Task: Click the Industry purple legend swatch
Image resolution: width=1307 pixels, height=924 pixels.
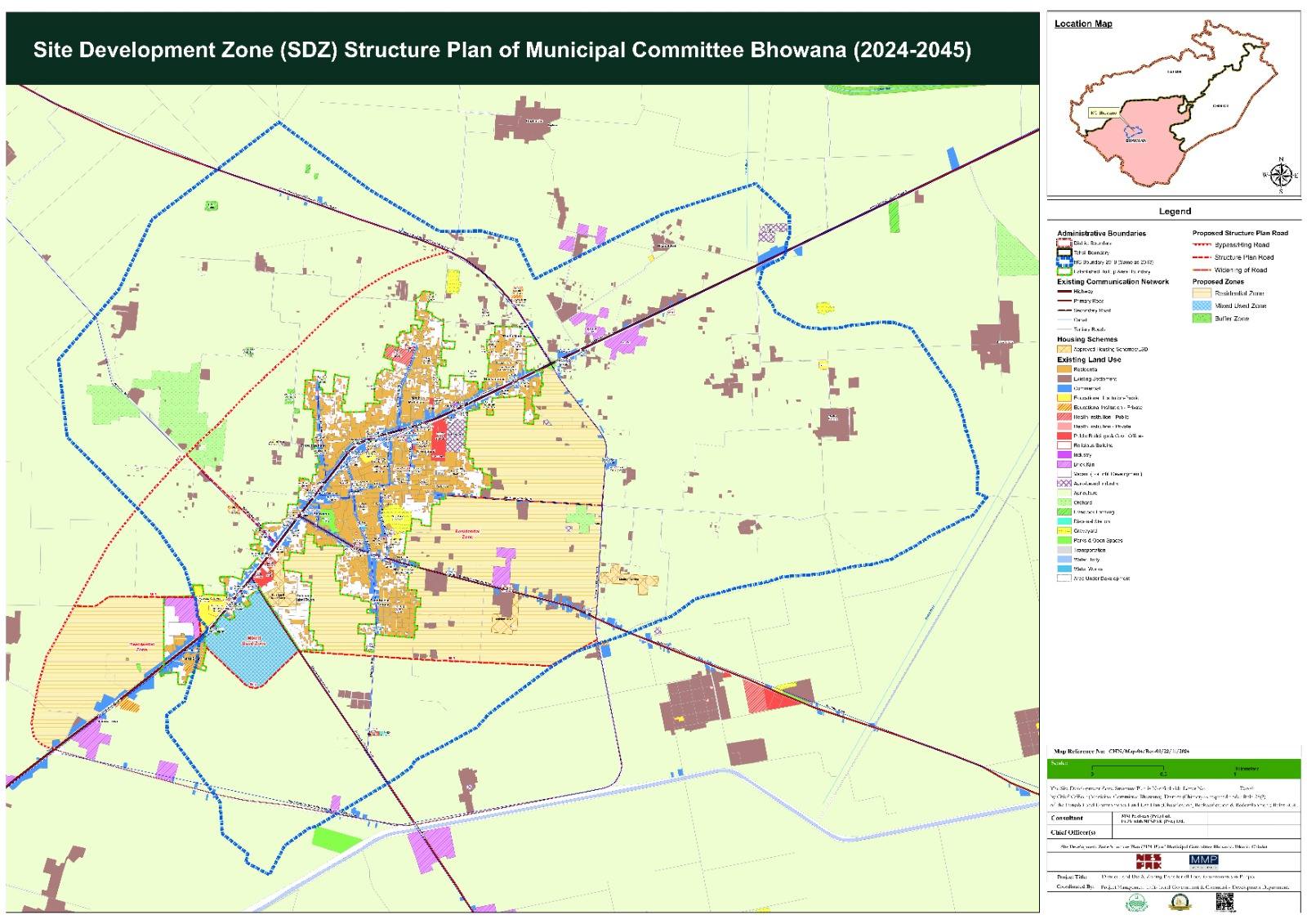Action: 1064,455
